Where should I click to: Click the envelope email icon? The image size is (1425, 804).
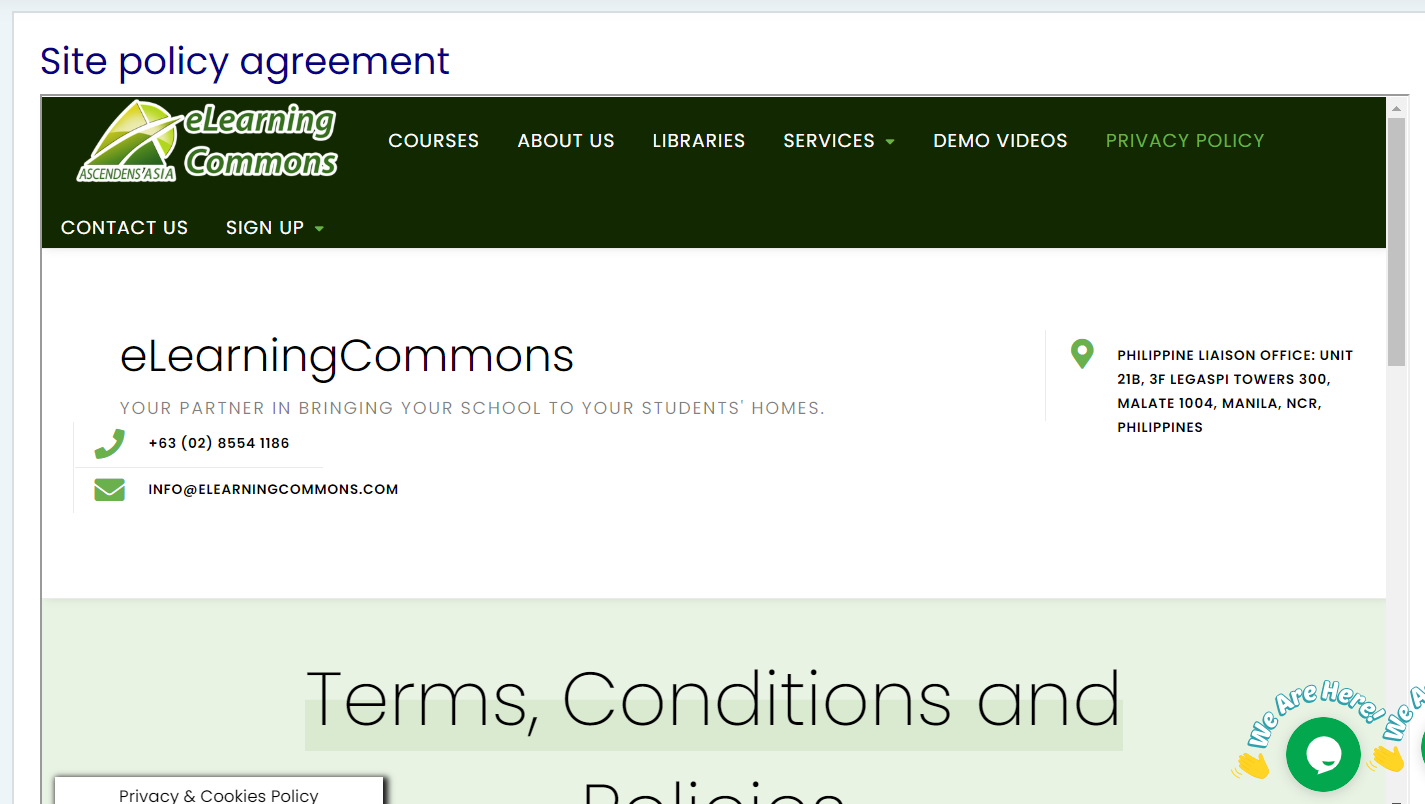click(109, 489)
